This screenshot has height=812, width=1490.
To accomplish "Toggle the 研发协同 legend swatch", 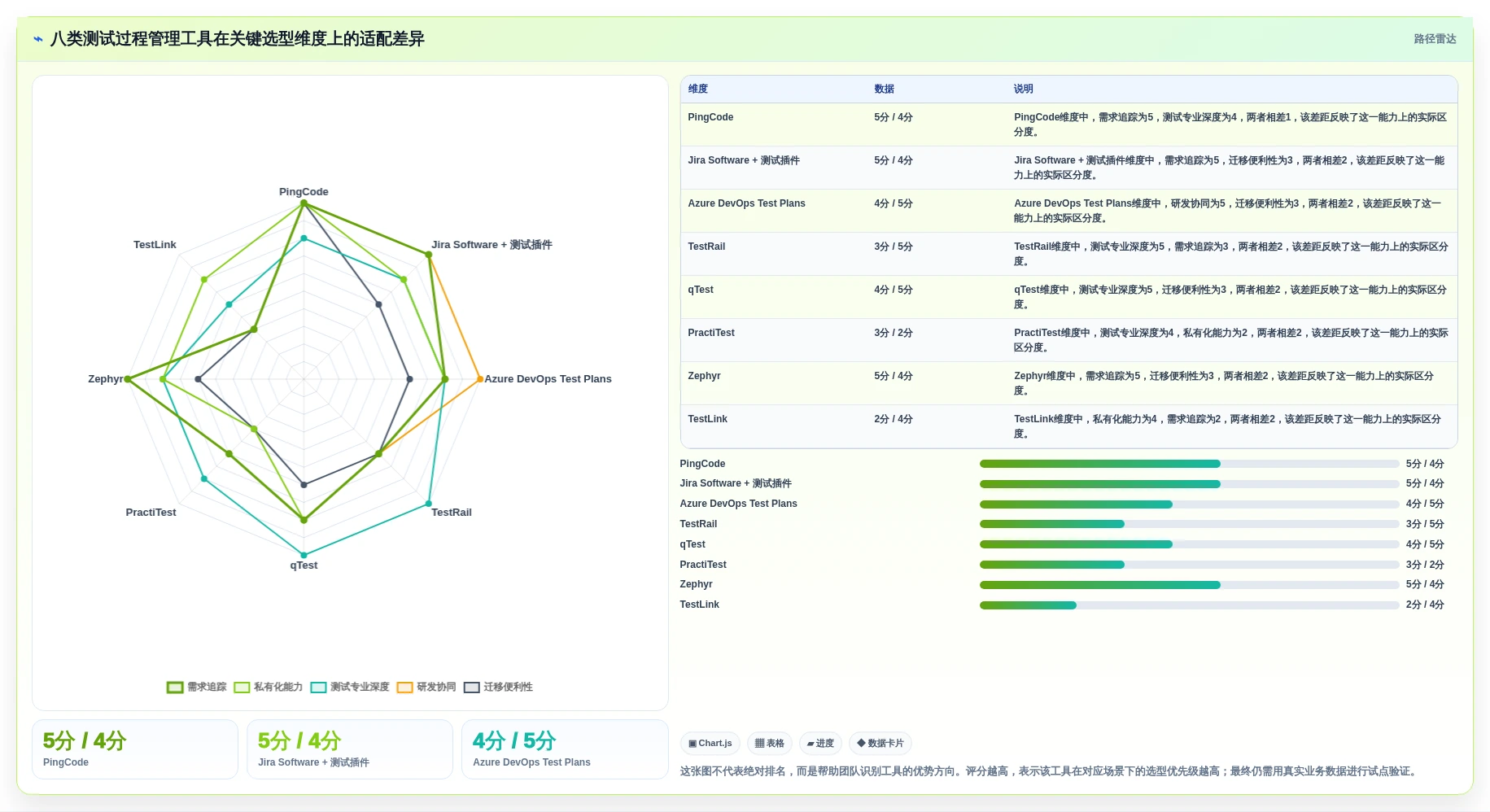I will click(405, 688).
